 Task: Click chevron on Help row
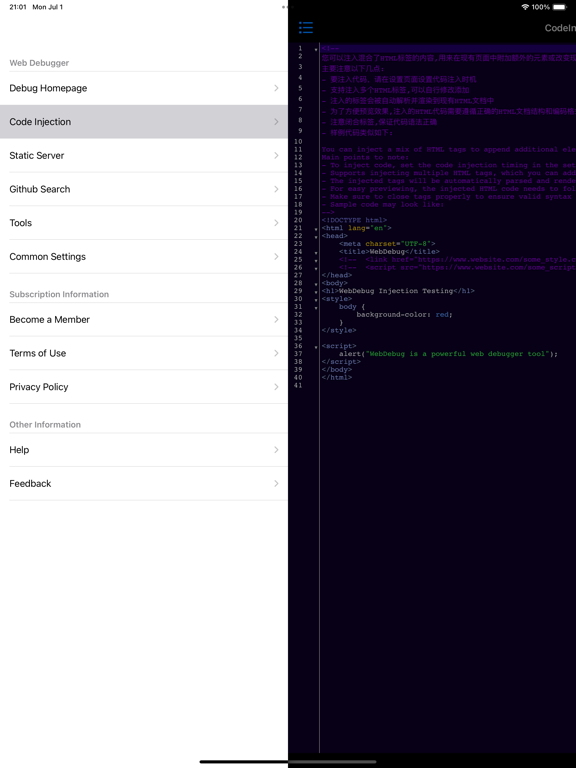click(276, 450)
